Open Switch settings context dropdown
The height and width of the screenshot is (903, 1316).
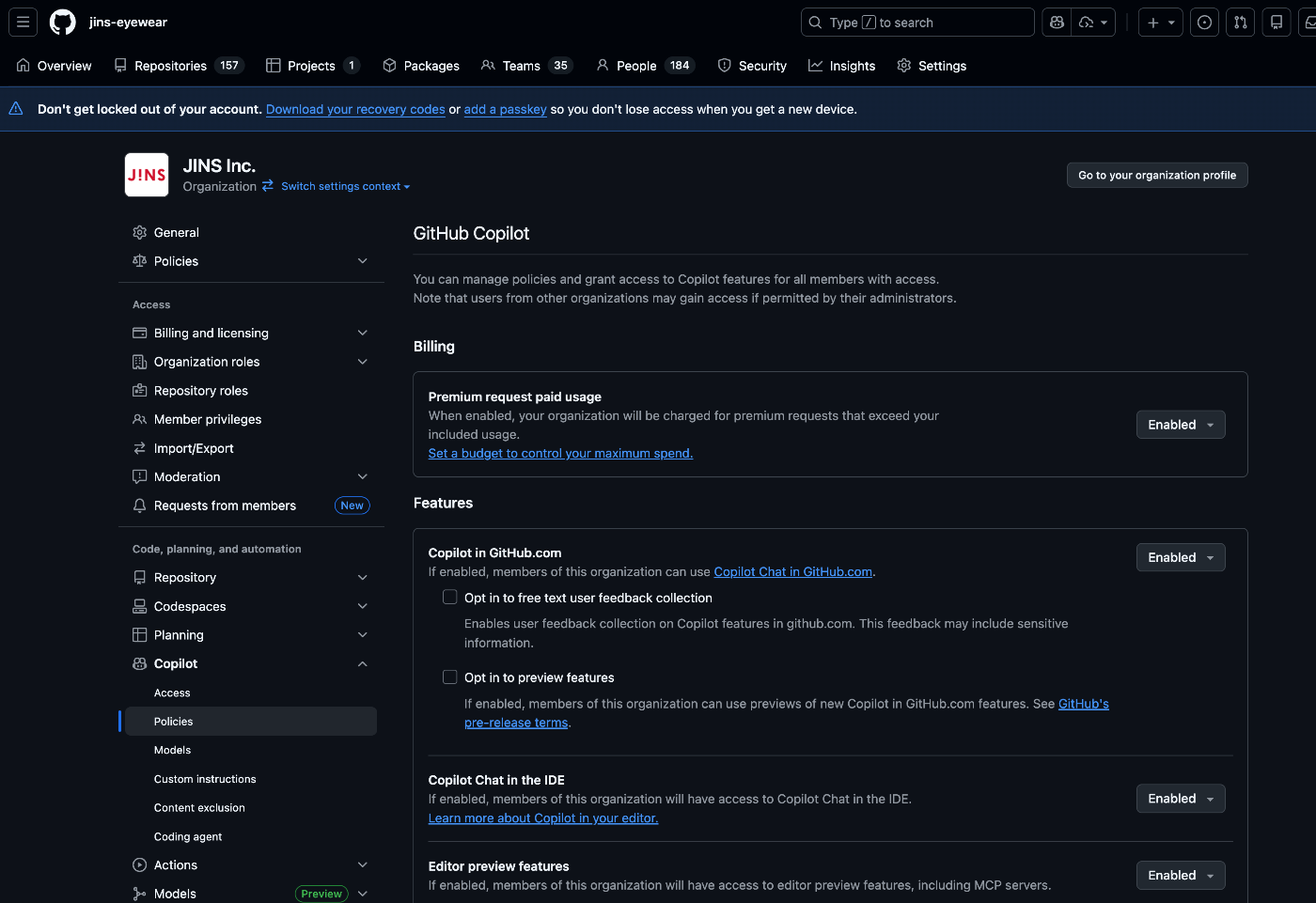pos(345,186)
